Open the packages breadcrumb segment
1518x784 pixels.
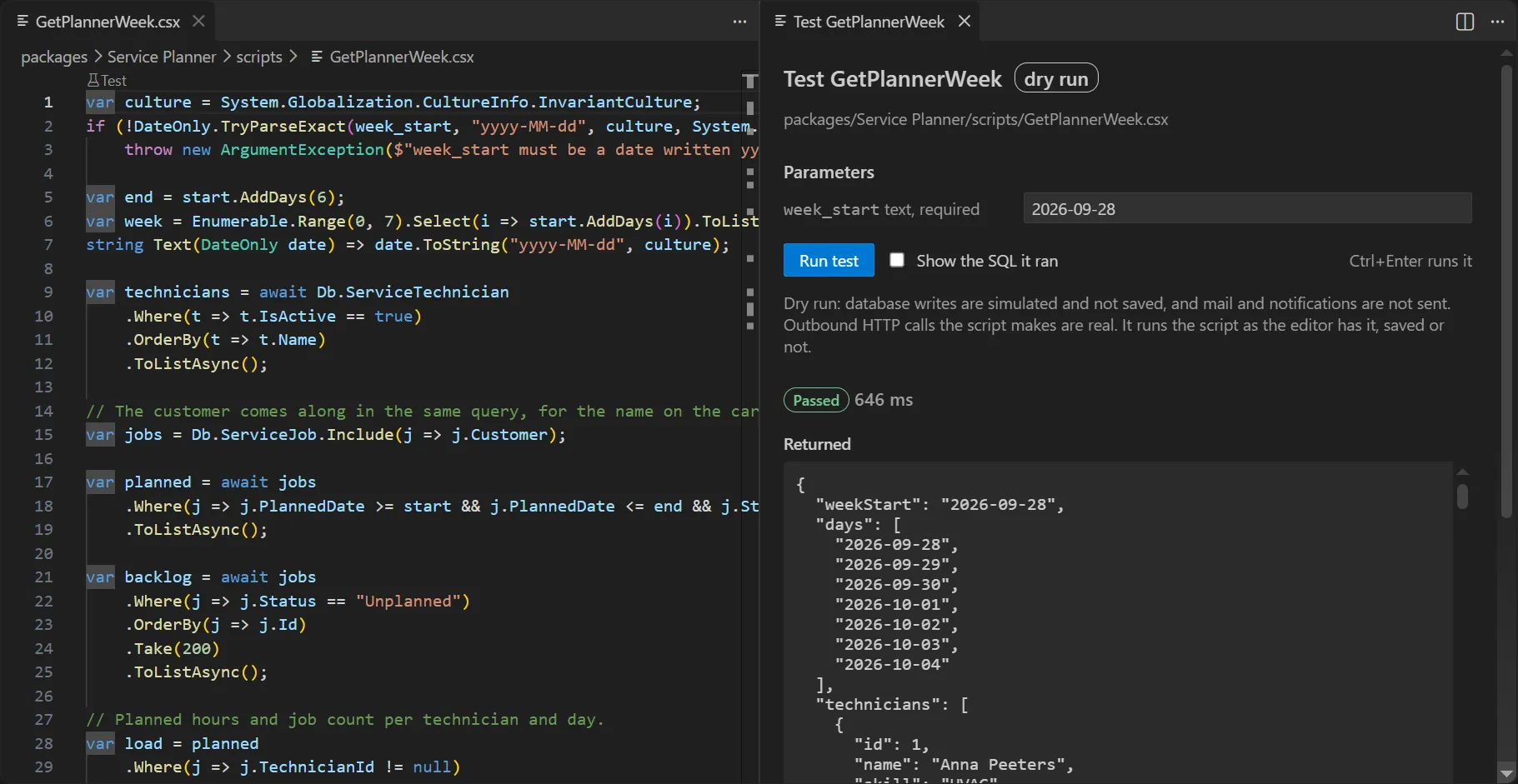(54, 57)
